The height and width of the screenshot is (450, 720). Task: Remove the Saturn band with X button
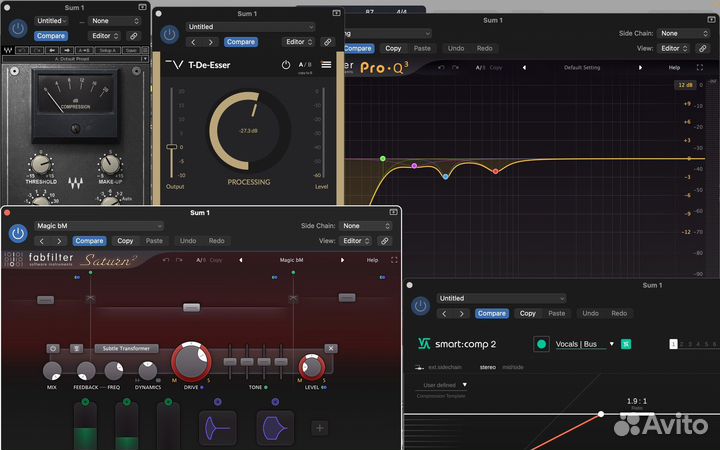[331, 348]
